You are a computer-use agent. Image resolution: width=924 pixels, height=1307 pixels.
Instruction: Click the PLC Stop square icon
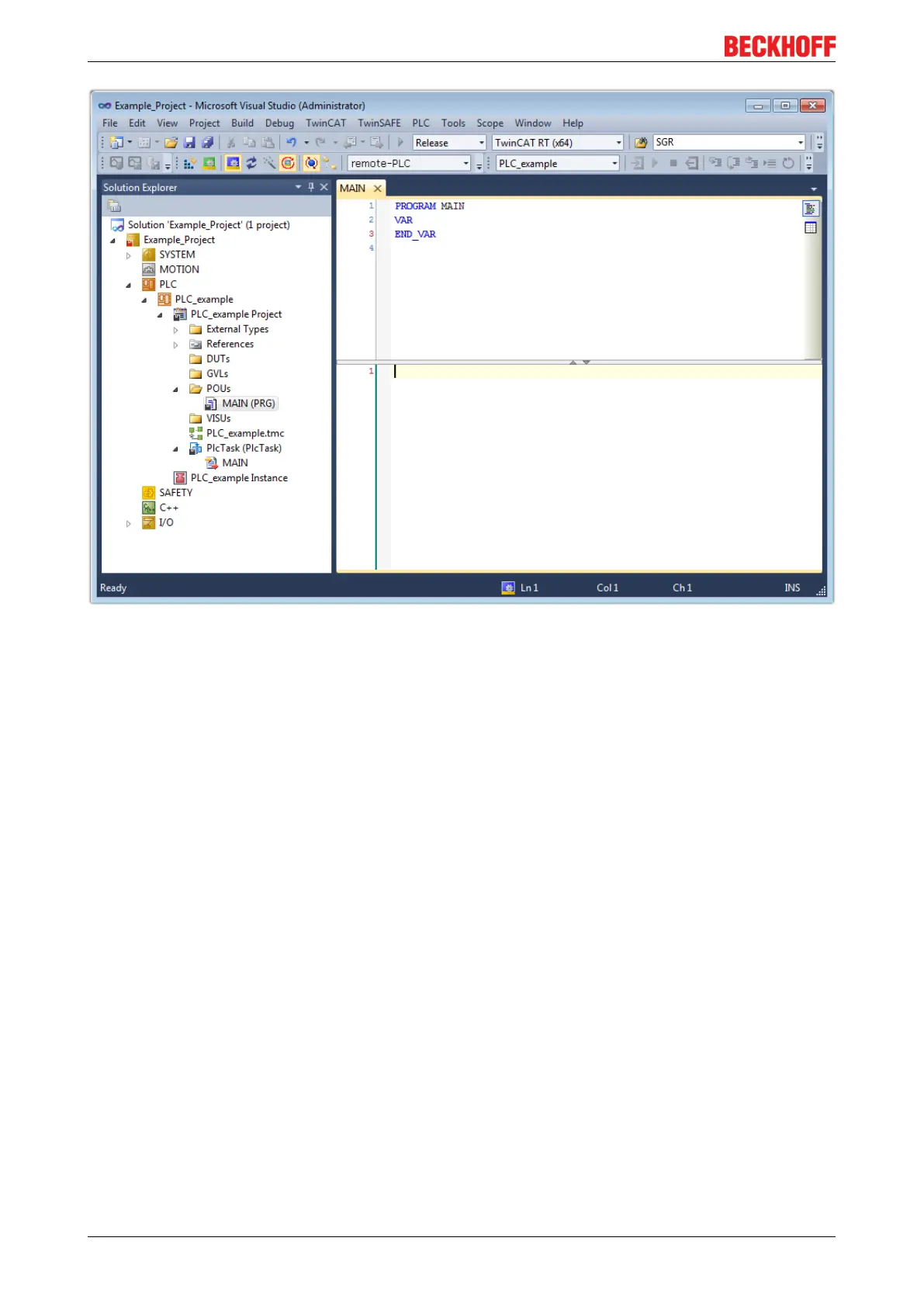coord(673,163)
